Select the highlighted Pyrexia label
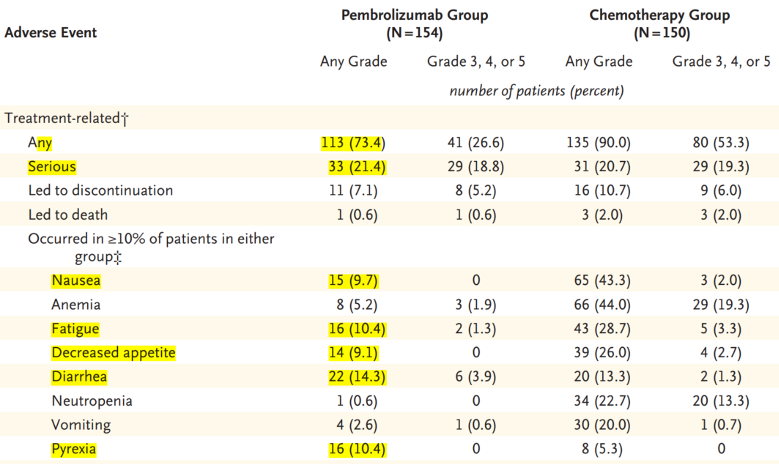Viewport: 779px width, 464px height. coord(76,449)
